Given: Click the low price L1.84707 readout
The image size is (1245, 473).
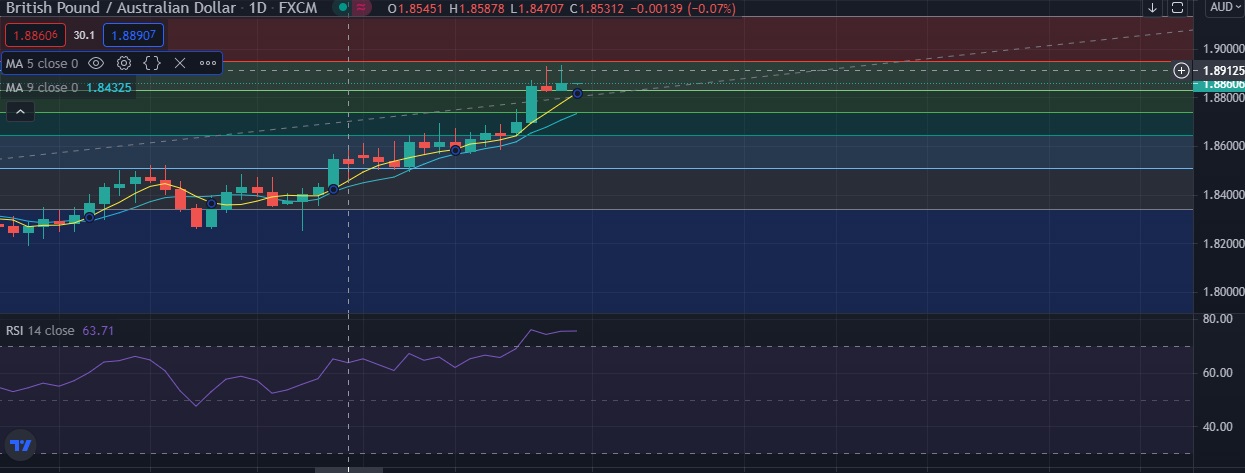Looking at the screenshot, I should 537,8.
